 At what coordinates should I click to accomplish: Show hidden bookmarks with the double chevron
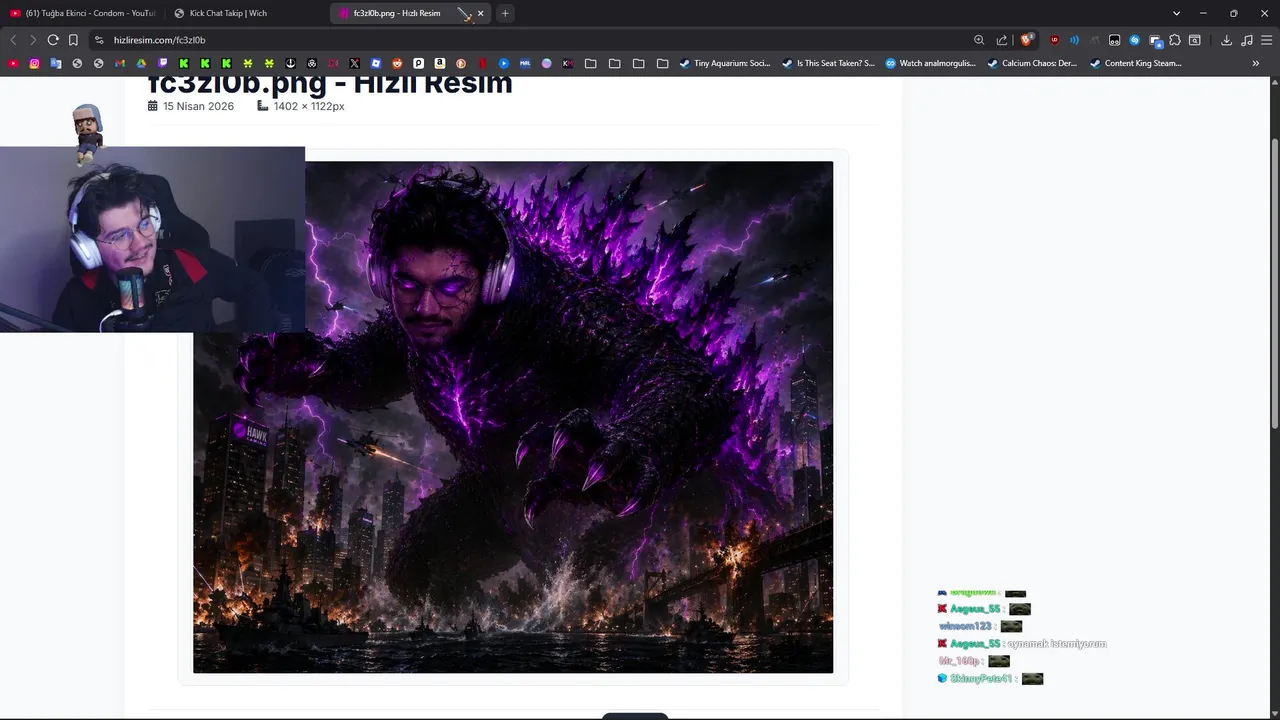pos(1256,63)
